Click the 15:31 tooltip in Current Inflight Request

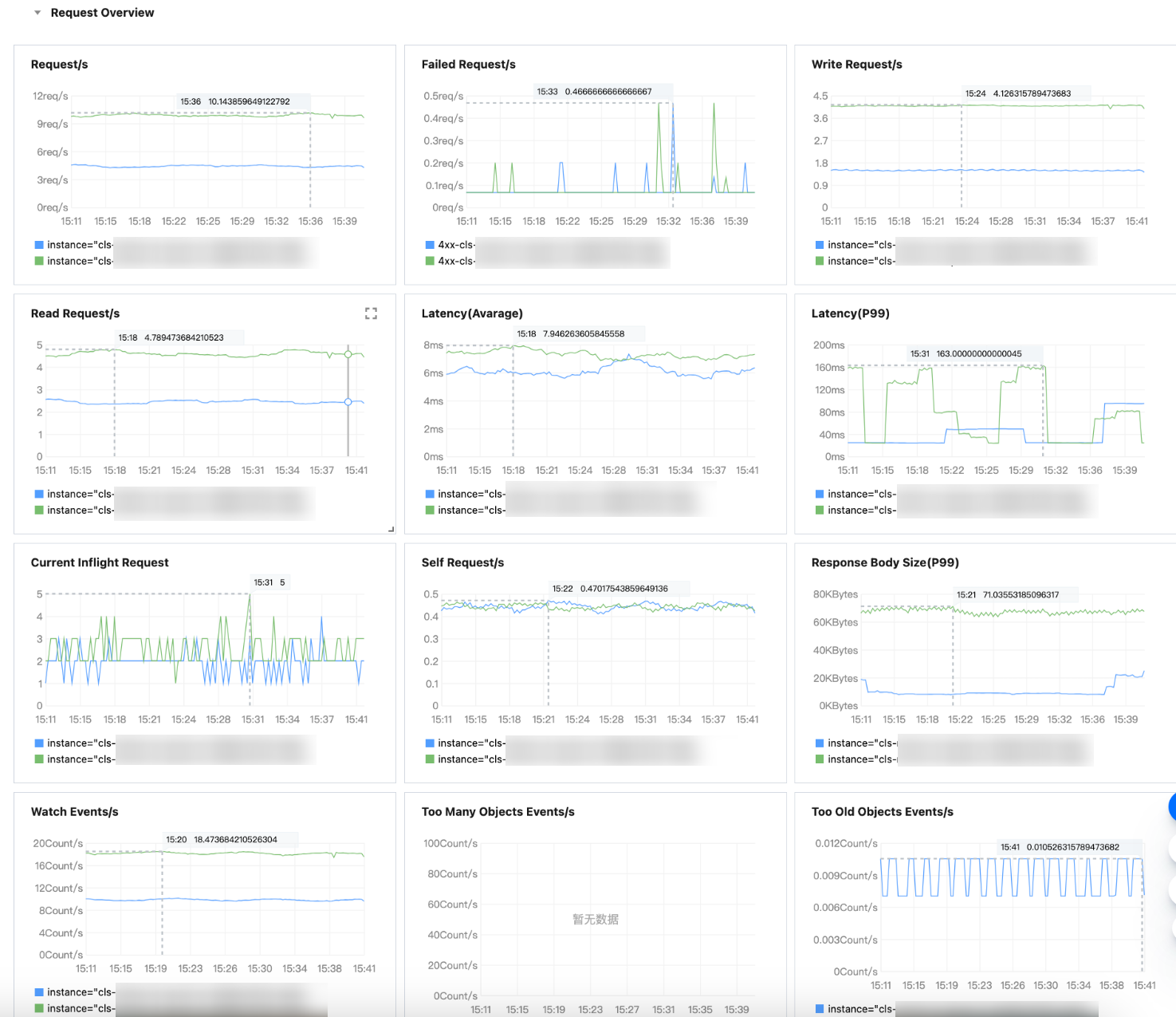[269, 582]
